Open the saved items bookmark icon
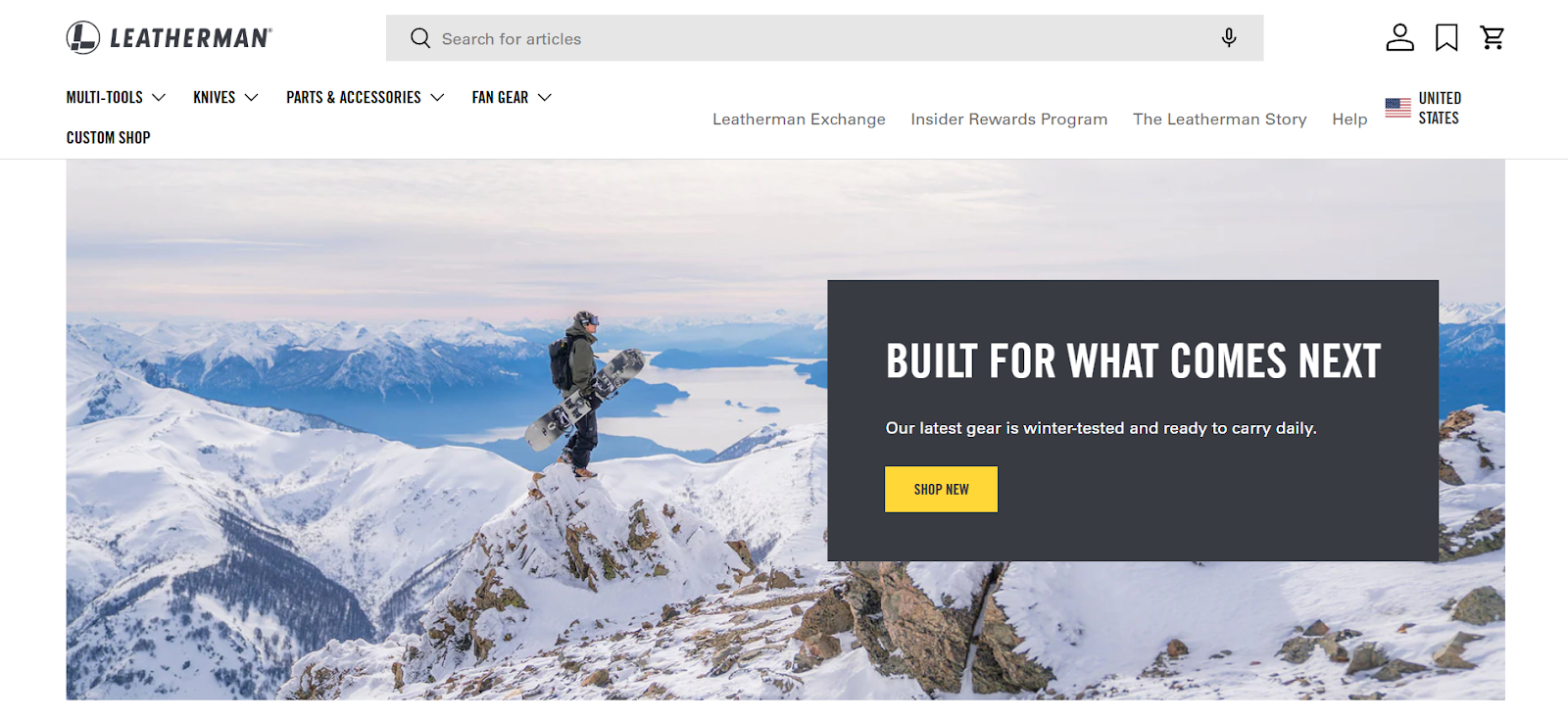The width and height of the screenshot is (1568, 720). pos(1446,37)
